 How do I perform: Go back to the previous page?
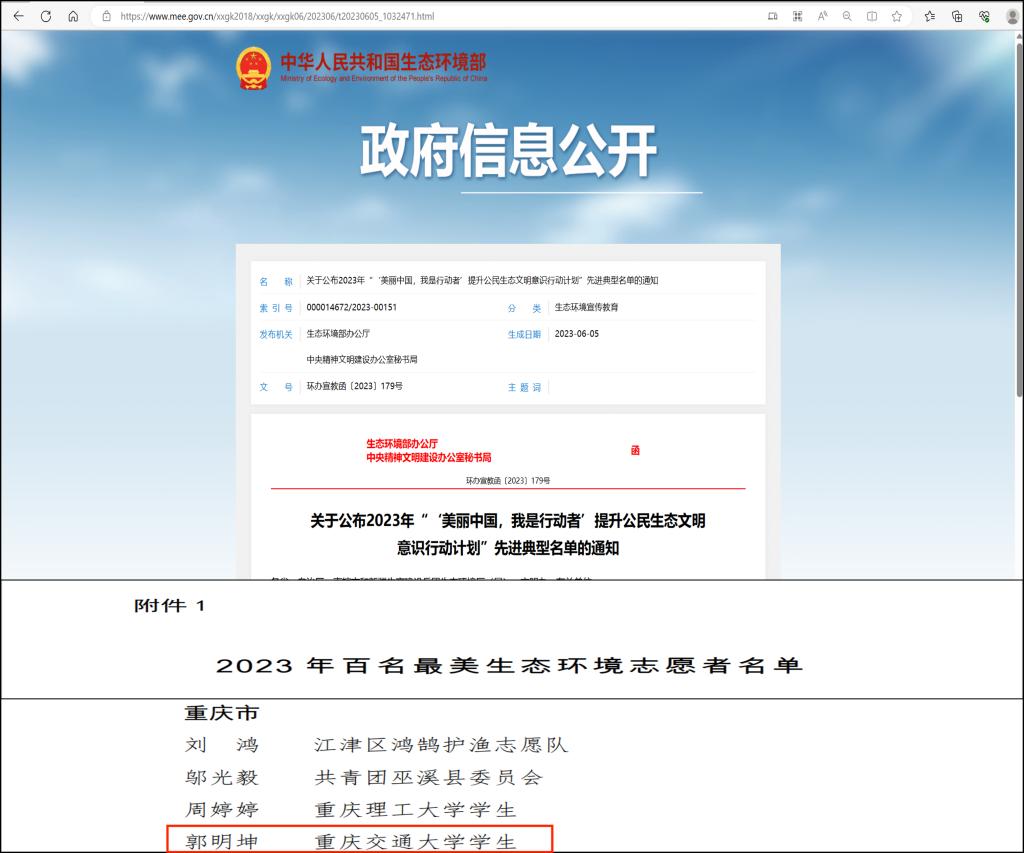(18, 16)
